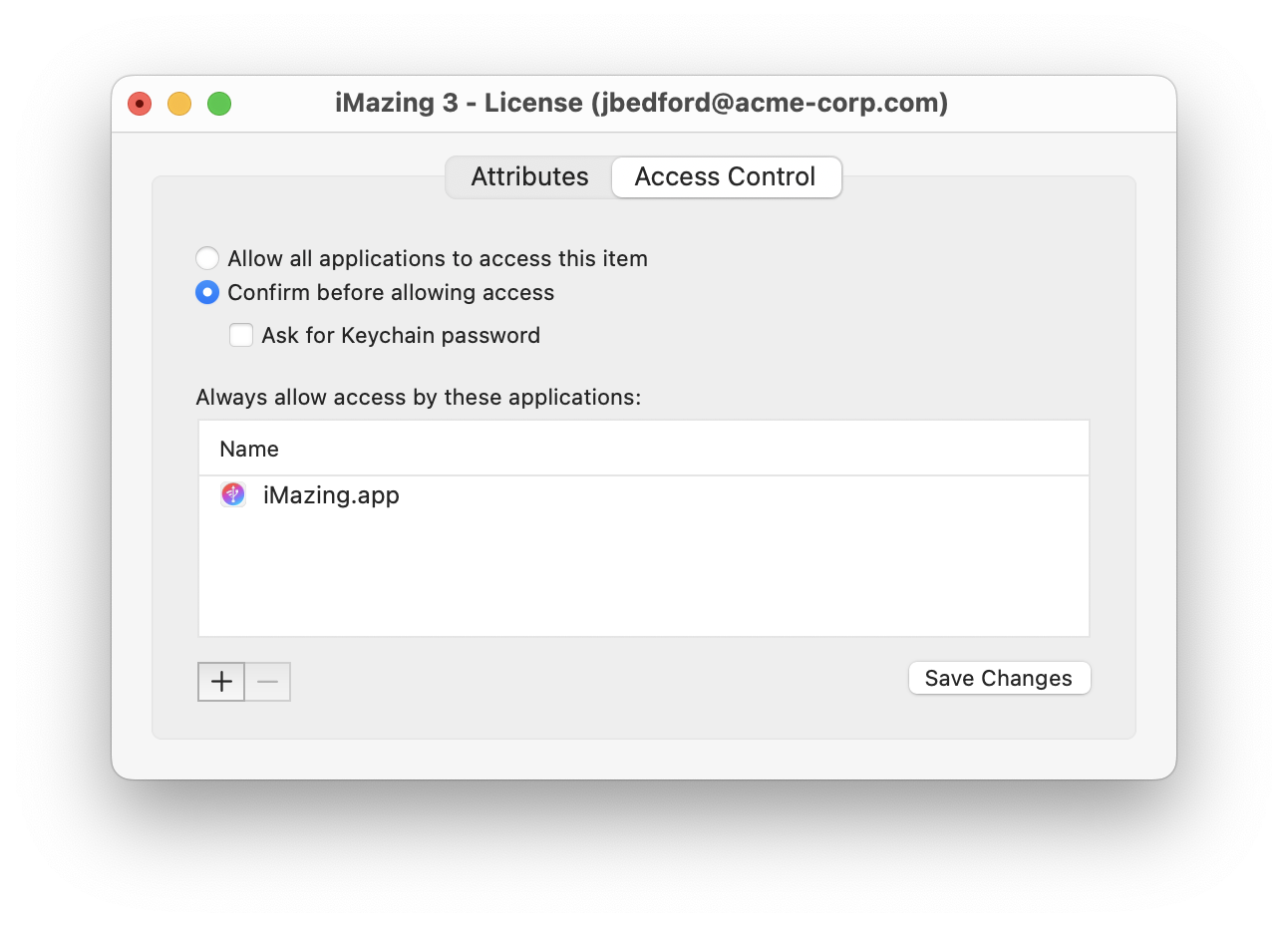
Task: Close the window with the red button
Action: click(140, 103)
